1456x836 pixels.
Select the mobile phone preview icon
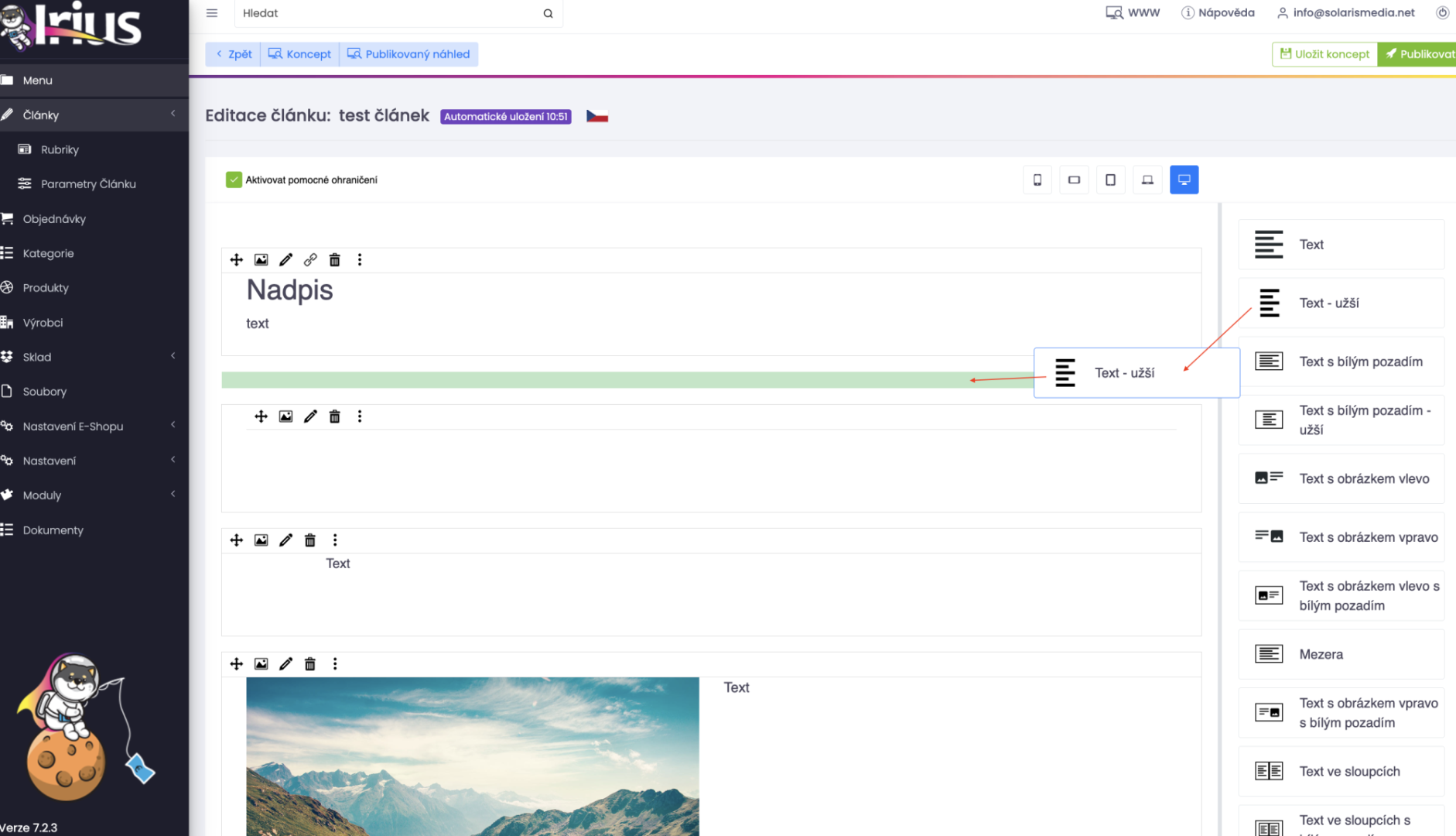(x=1037, y=180)
